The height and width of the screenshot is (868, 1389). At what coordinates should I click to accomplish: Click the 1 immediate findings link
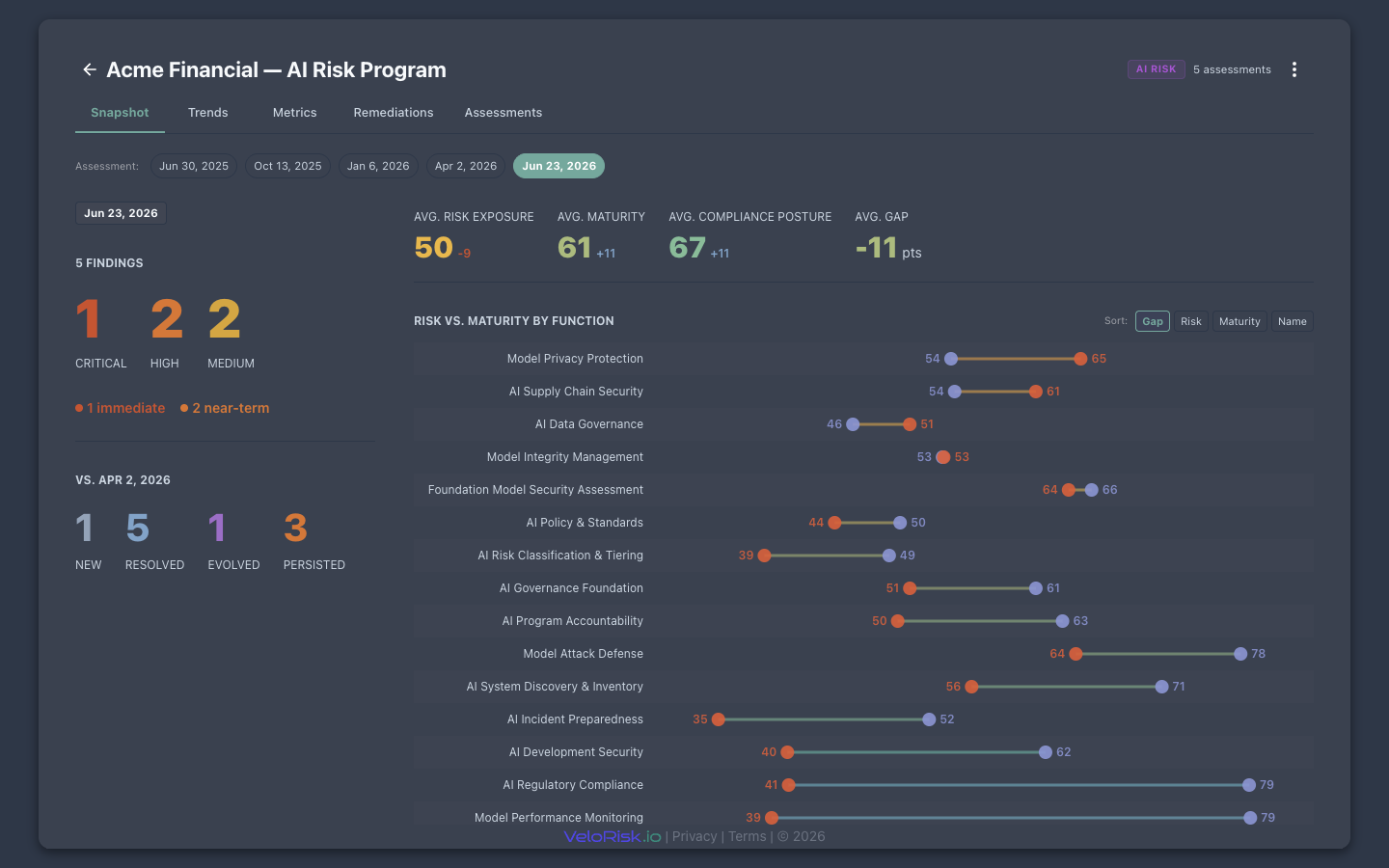[x=121, y=408]
